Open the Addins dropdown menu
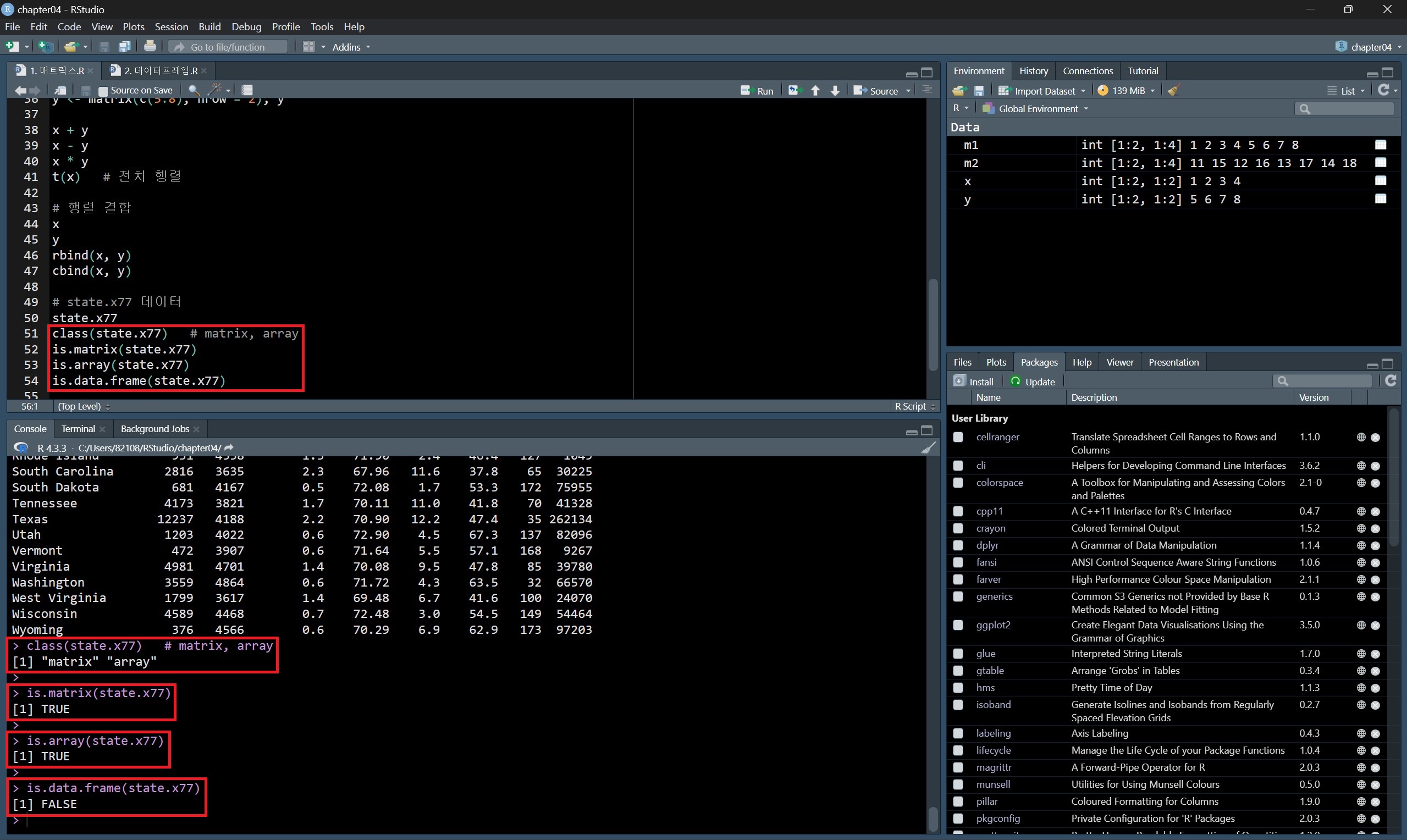Image resolution: width=1407 pixels, height=840 pixels. click(x=350, y=47)
